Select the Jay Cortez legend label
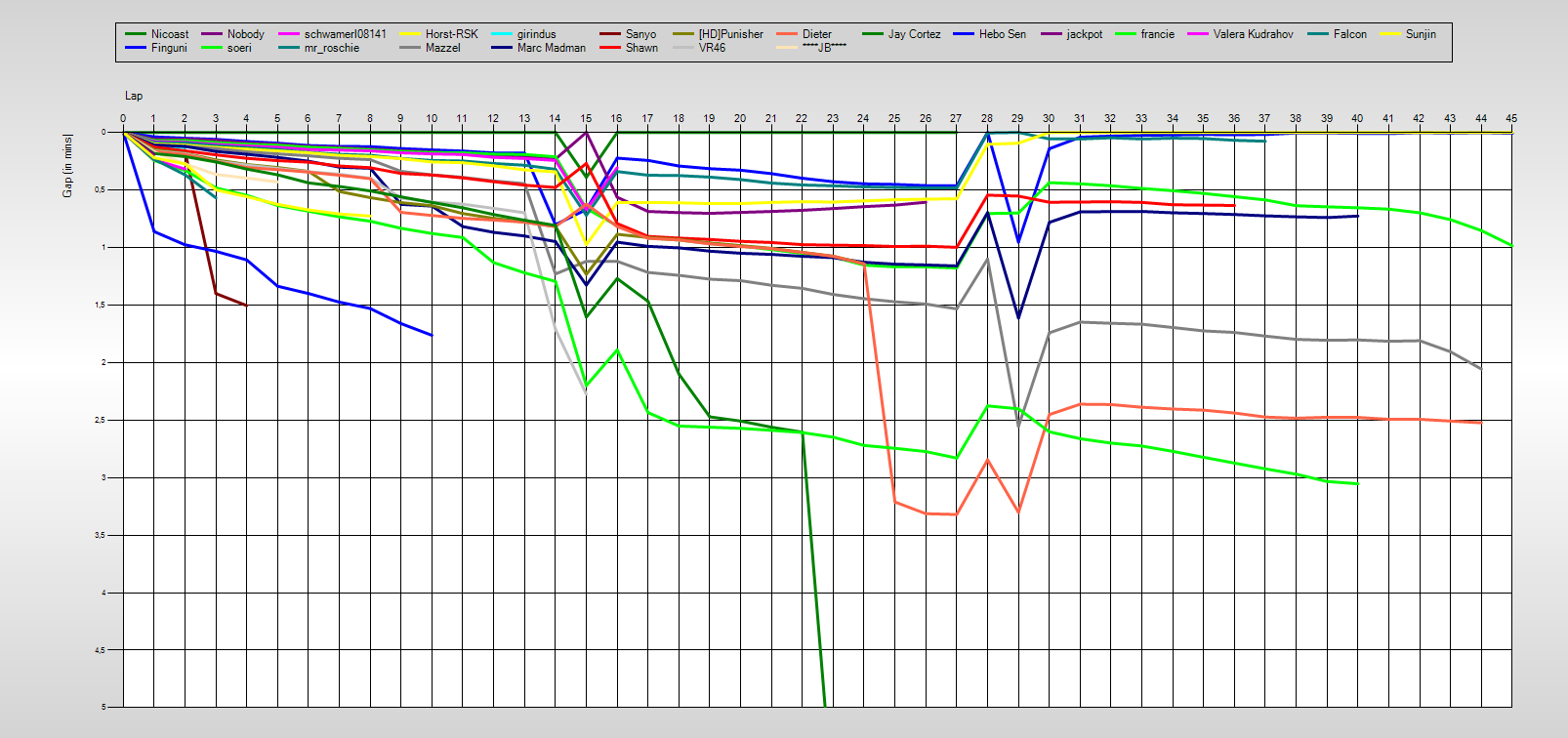Viewport: 1568px width, 738px height. [914, 34]
